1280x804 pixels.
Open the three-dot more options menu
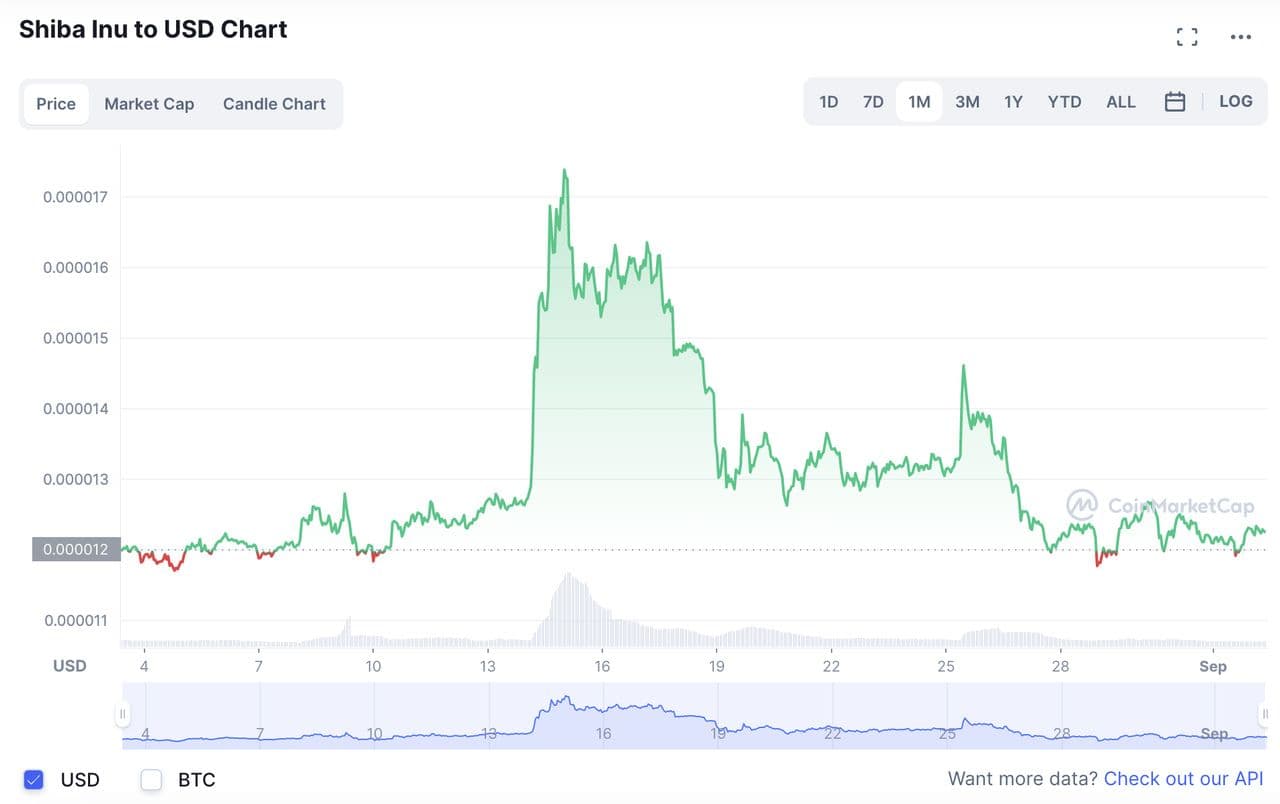tap(1241, 38)
